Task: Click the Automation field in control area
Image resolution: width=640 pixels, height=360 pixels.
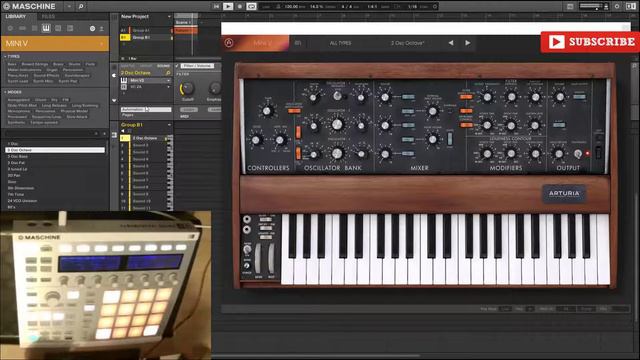Action: click(x=146, y=109)
